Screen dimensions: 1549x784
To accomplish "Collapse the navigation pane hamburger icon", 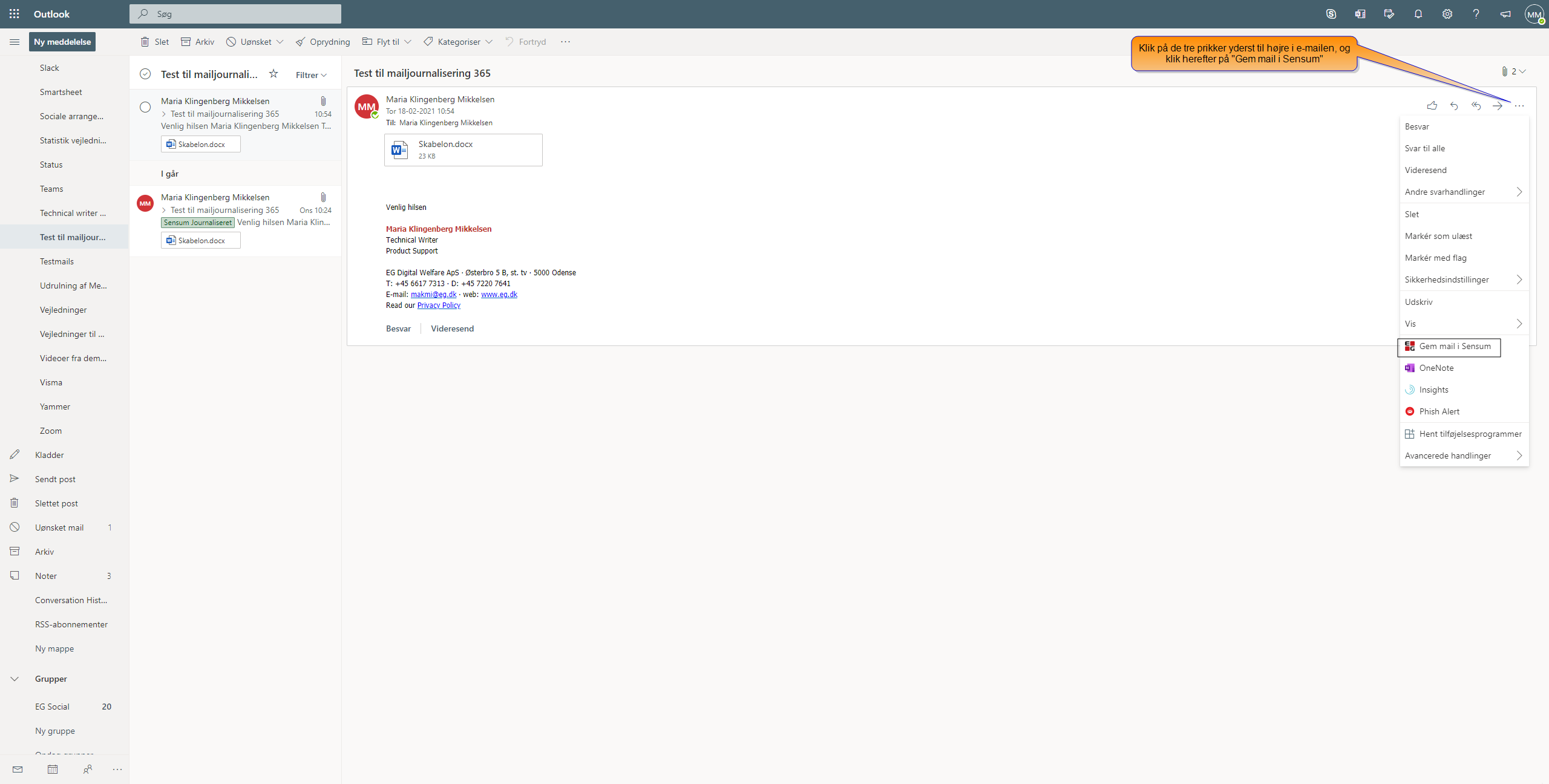I will tap(15, 42).
